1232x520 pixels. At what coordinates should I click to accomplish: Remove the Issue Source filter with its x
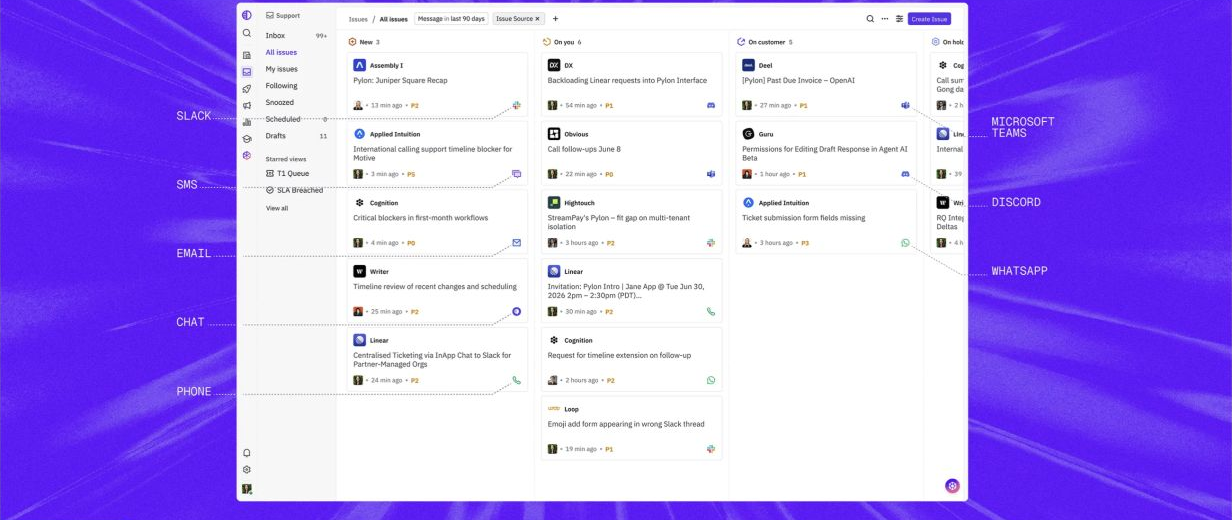(537, 19)
